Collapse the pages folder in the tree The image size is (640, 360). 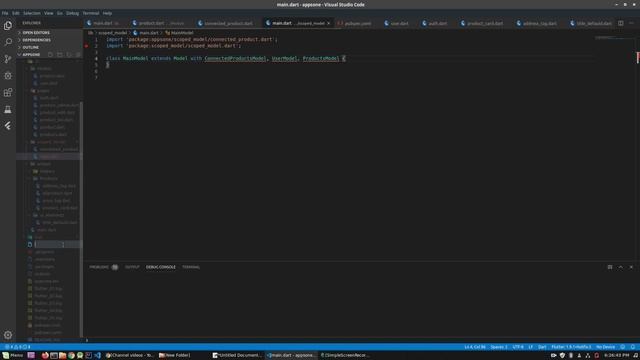tap(49, 91)
